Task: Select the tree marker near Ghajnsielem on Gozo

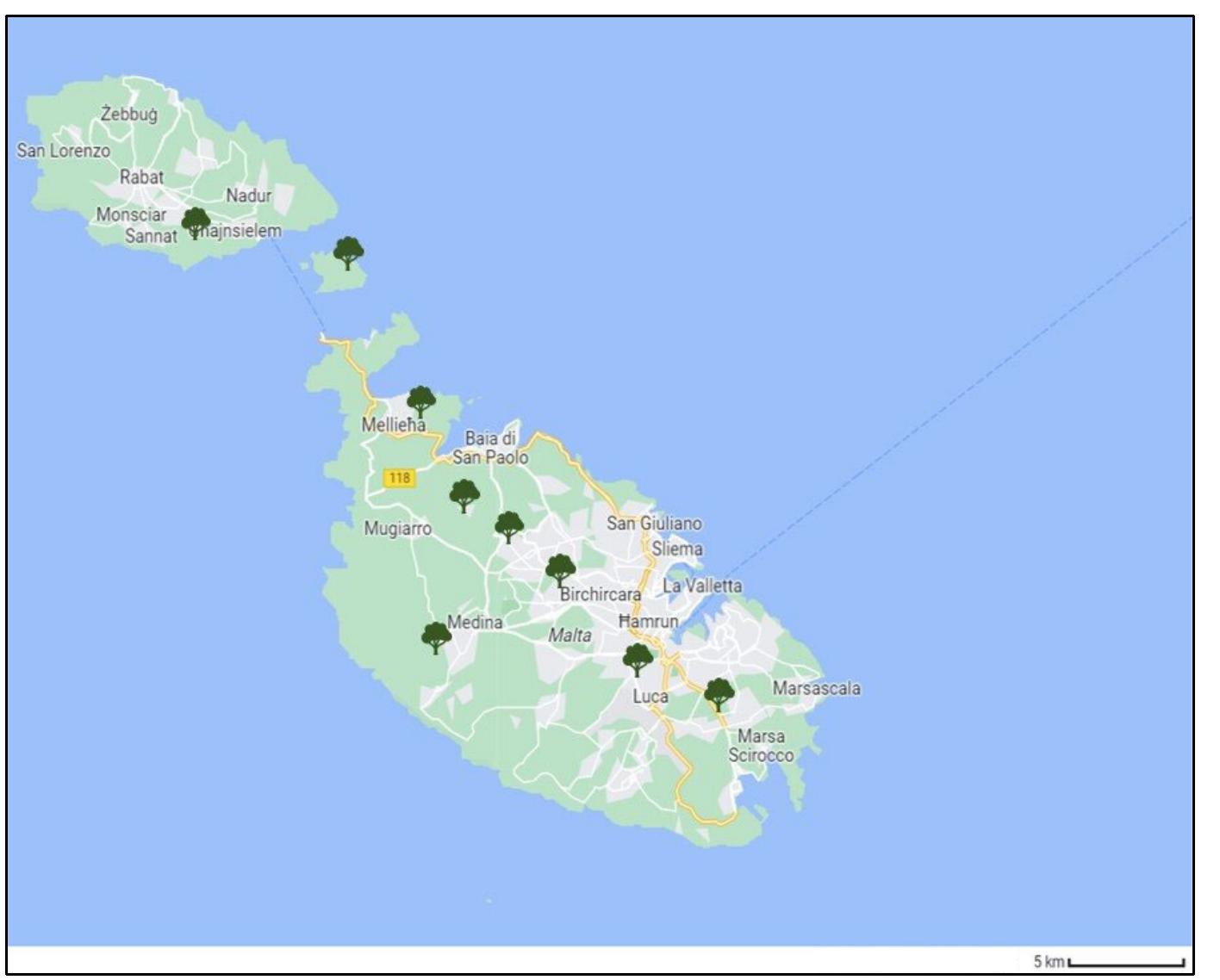Action: point(196,223)
